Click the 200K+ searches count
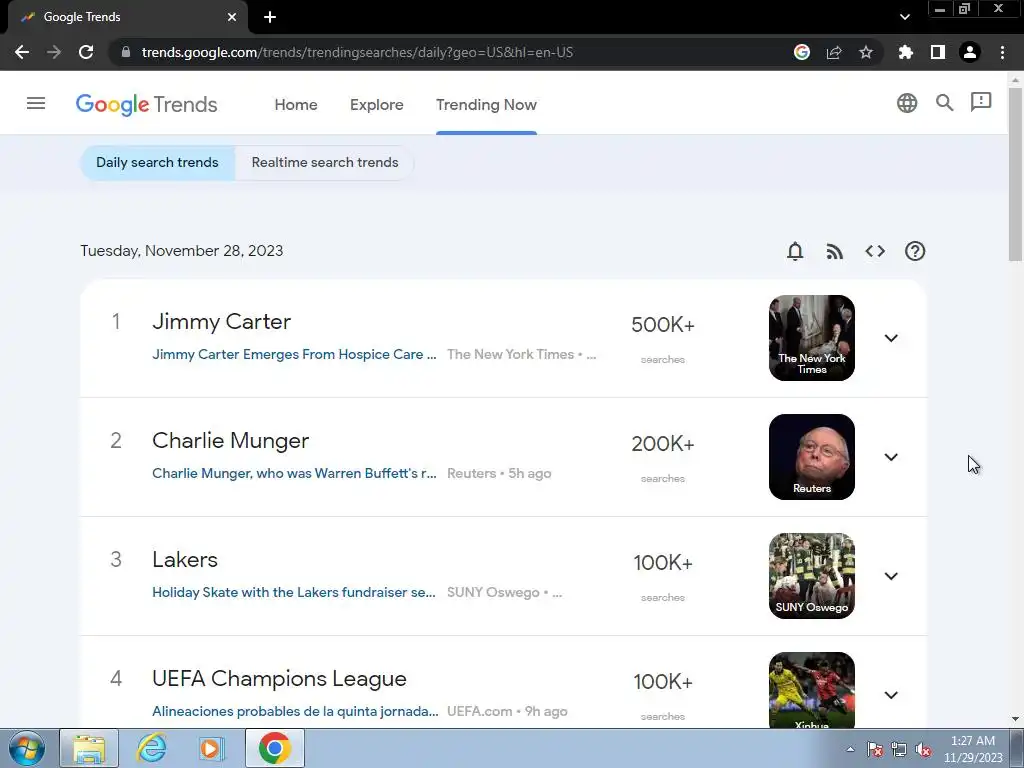The width and height of the screenshot is (1024, 768). [x=663, y=443]
